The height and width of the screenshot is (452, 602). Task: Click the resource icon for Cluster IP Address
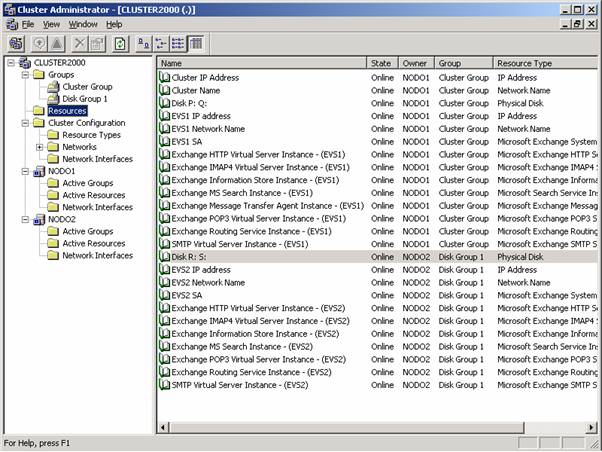click(164, 78)
